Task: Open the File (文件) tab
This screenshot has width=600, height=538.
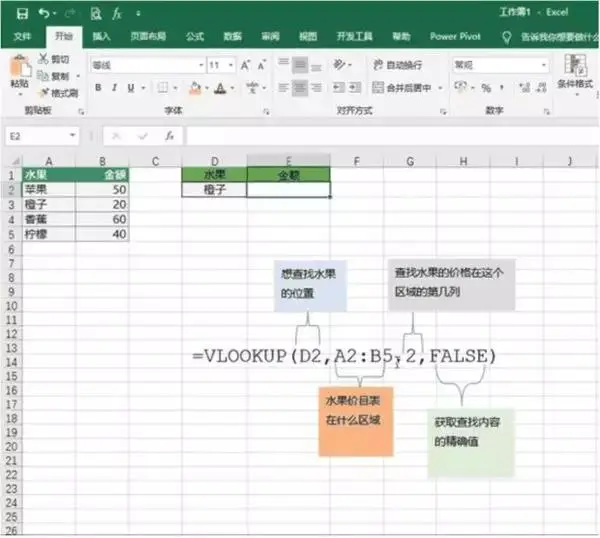Action: (22, 36)
